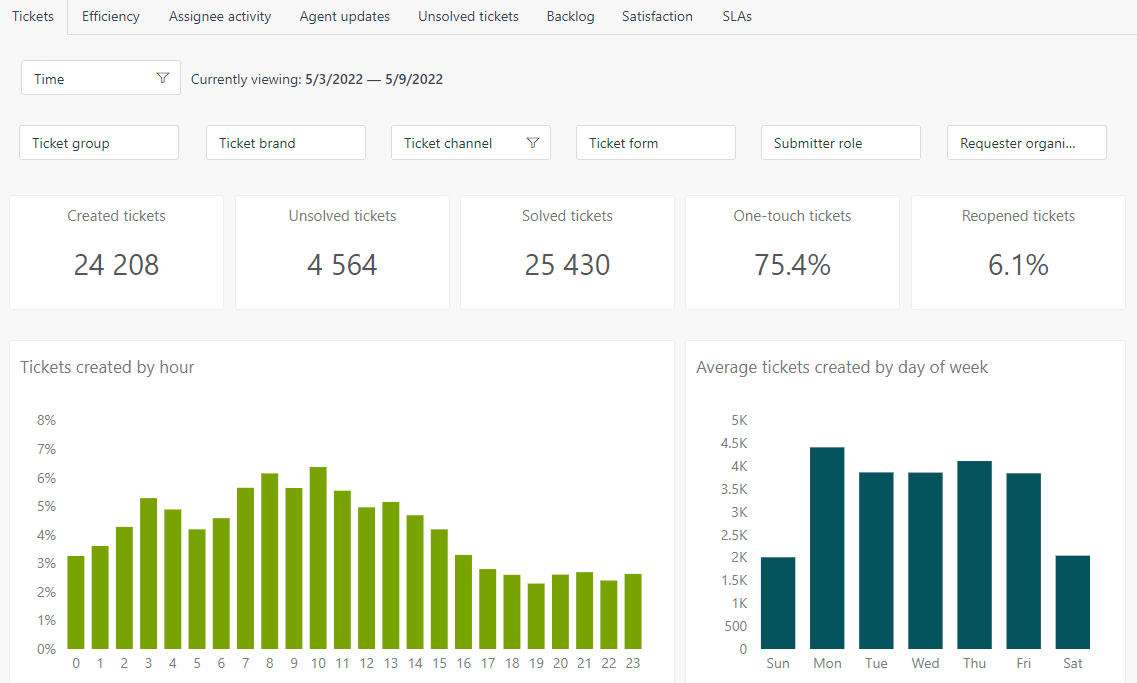Screen dimensions: 1137x683
Task: Click the funnel icon on Ticket channel
Action: tap(533, 142)
